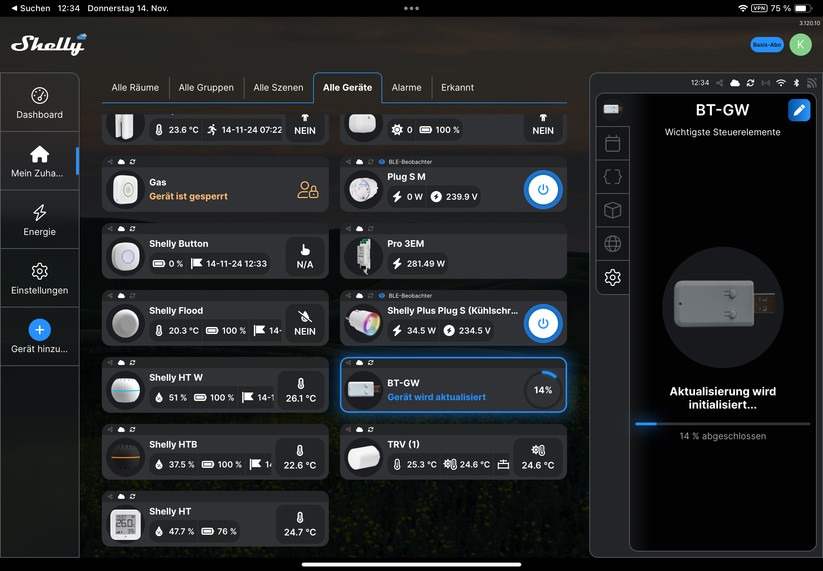Click the sync icon in panel header
Screen dimensions: 823x571
pos(751,83)
